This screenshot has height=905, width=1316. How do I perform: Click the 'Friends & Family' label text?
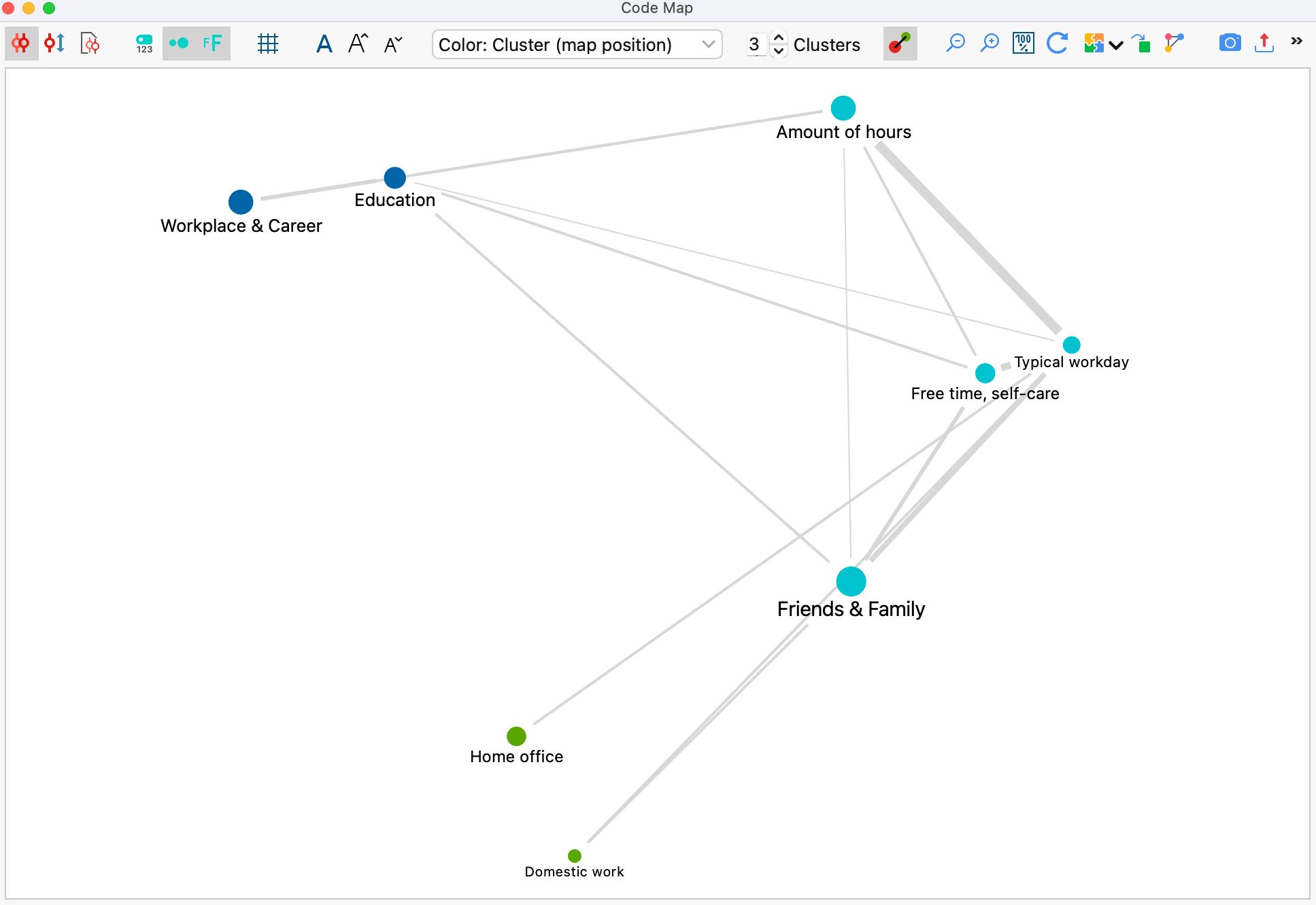851,609
